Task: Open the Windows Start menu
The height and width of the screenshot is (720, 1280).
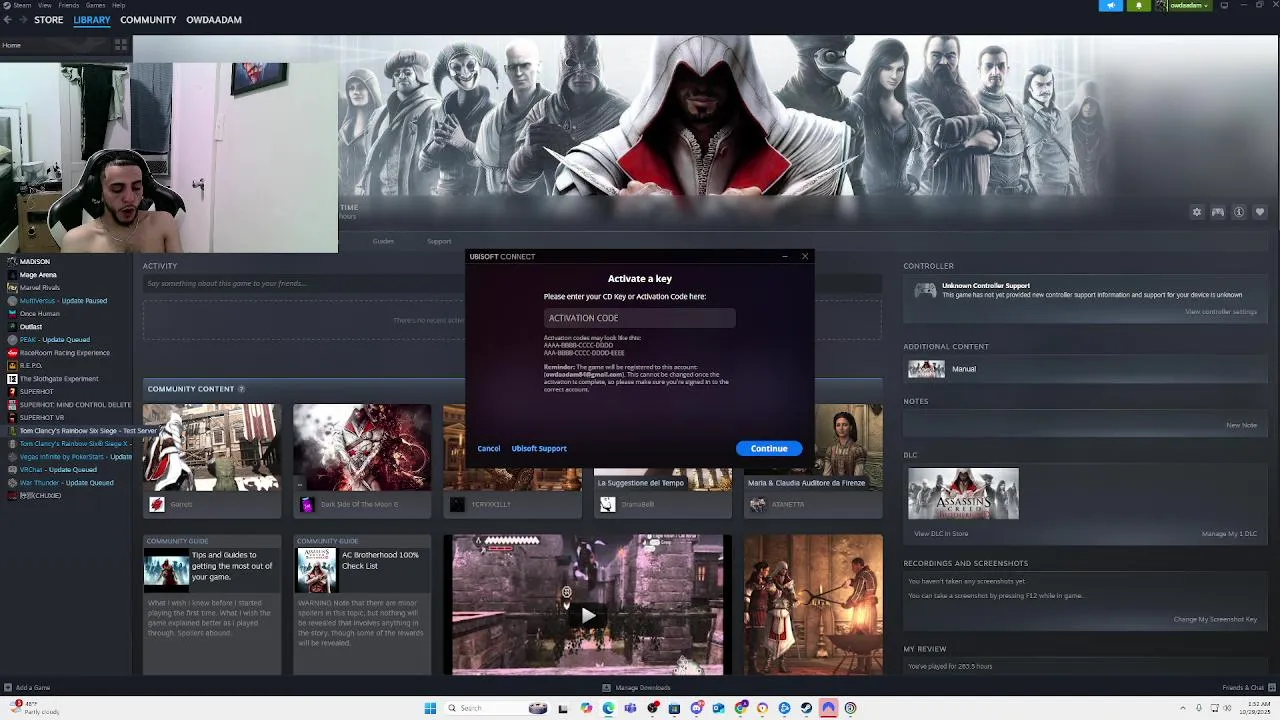Action: [x=430, y=708]
